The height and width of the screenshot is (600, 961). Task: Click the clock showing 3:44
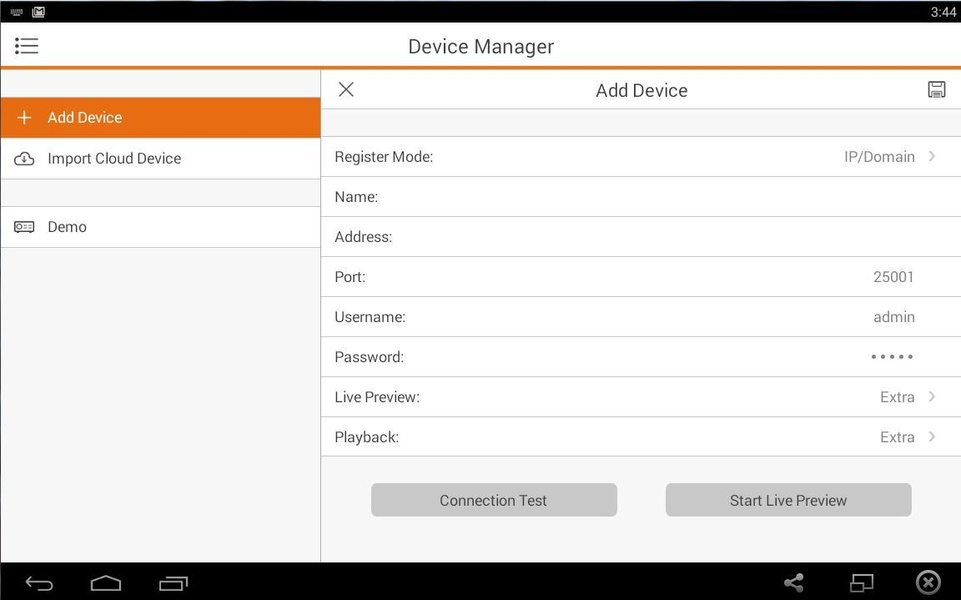coord(943,12)
